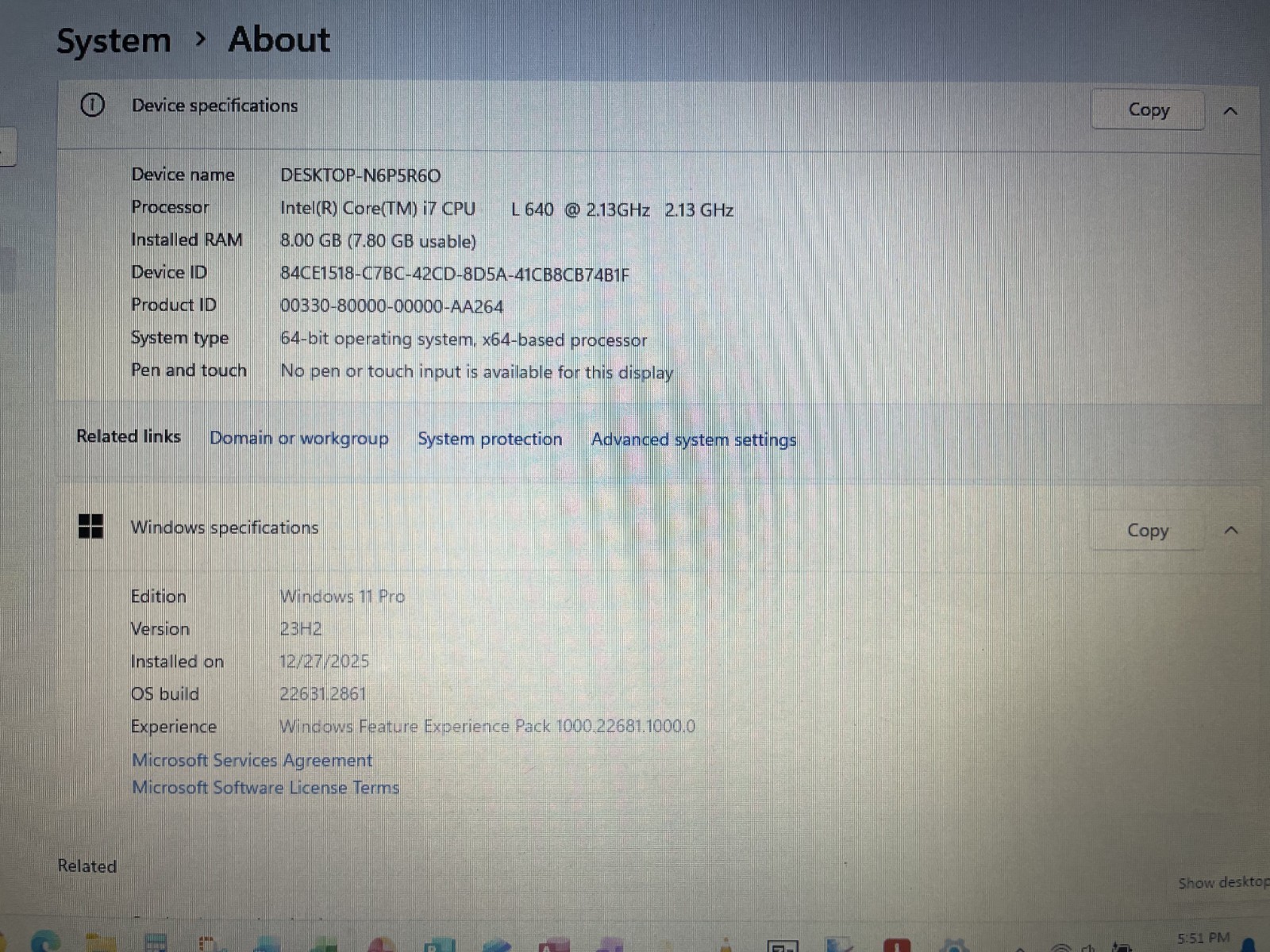This screenshot has height=952, width=1270.
Task: Select the Product ID 00330-80000-00000-AA264
Action: click(391, 306)
